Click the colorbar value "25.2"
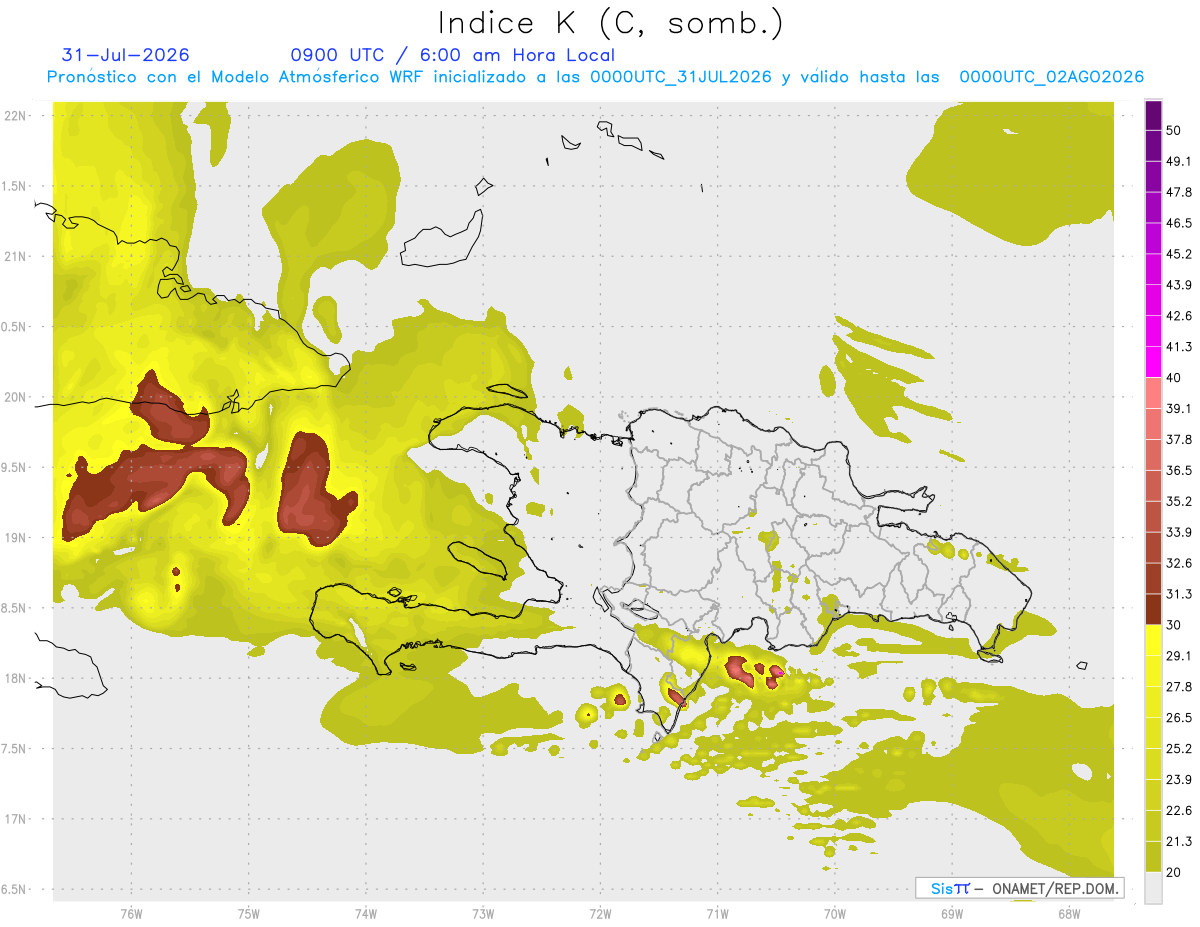 1179,748
